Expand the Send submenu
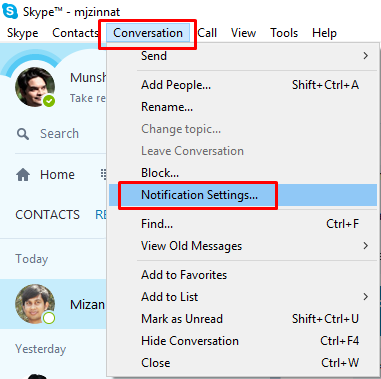Viewport: 381px width, 379px height. pyautogui.click(x=243, y=56)
